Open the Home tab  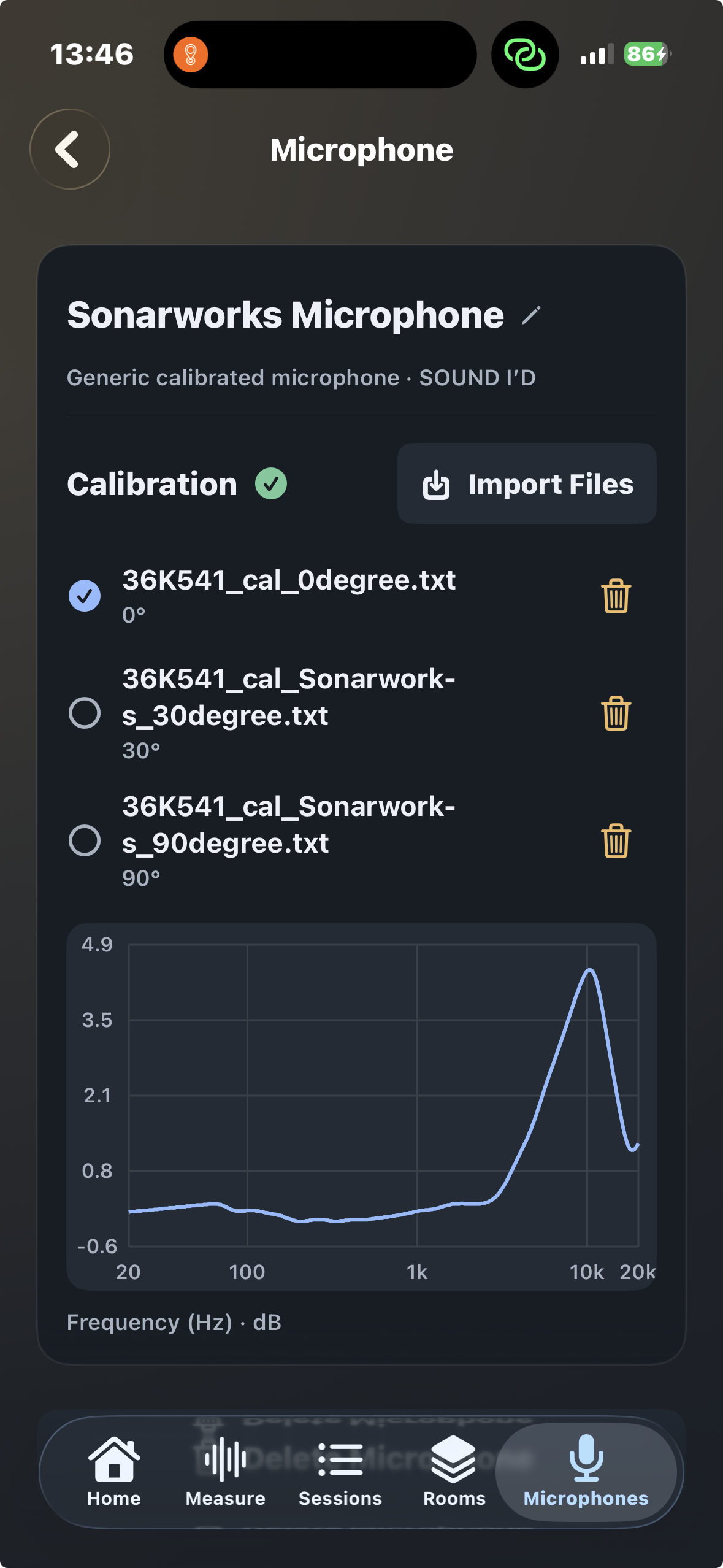(114, 1472)
